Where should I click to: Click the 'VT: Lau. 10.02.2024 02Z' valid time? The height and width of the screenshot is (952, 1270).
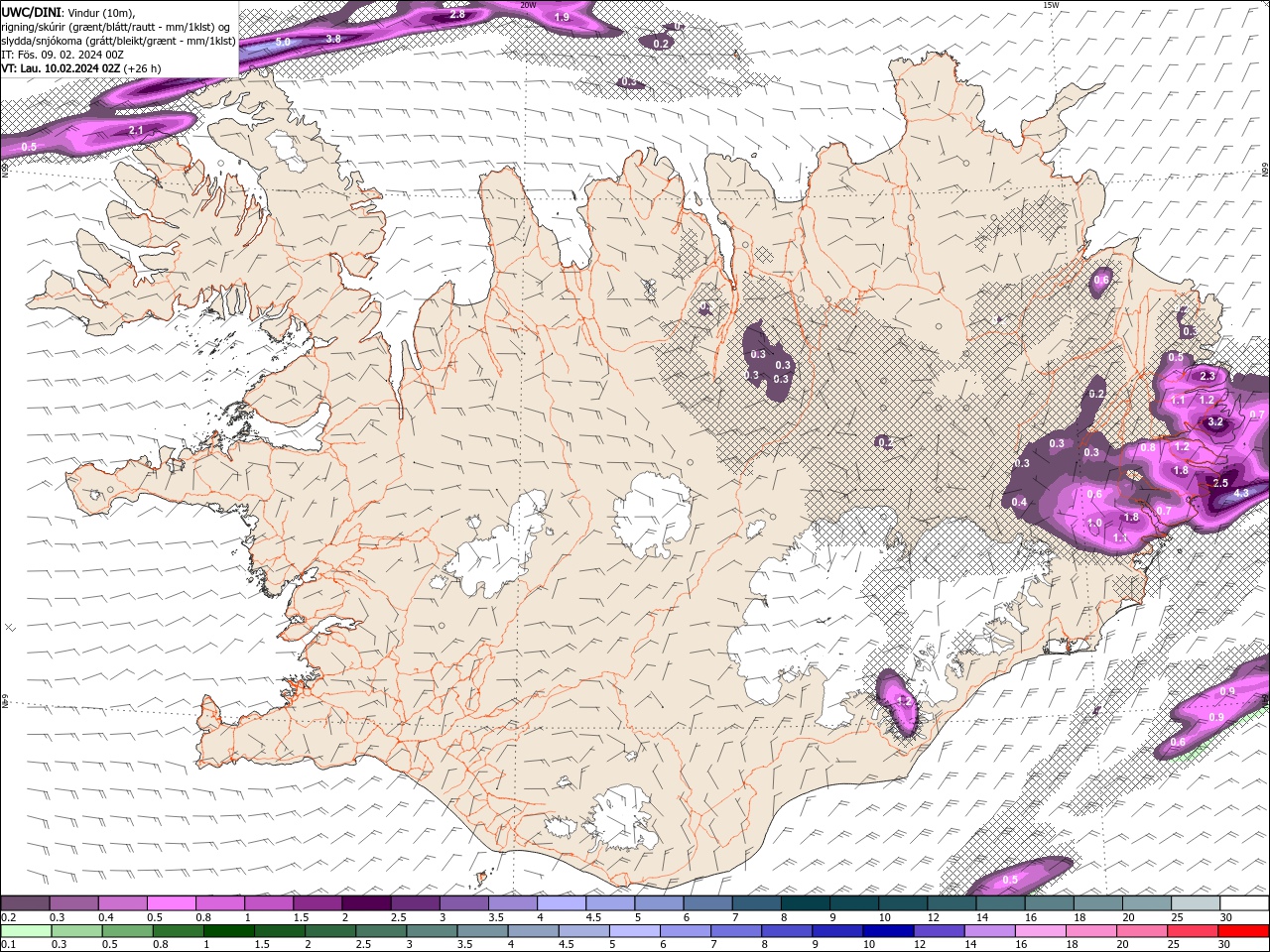(x=61, y=68)
